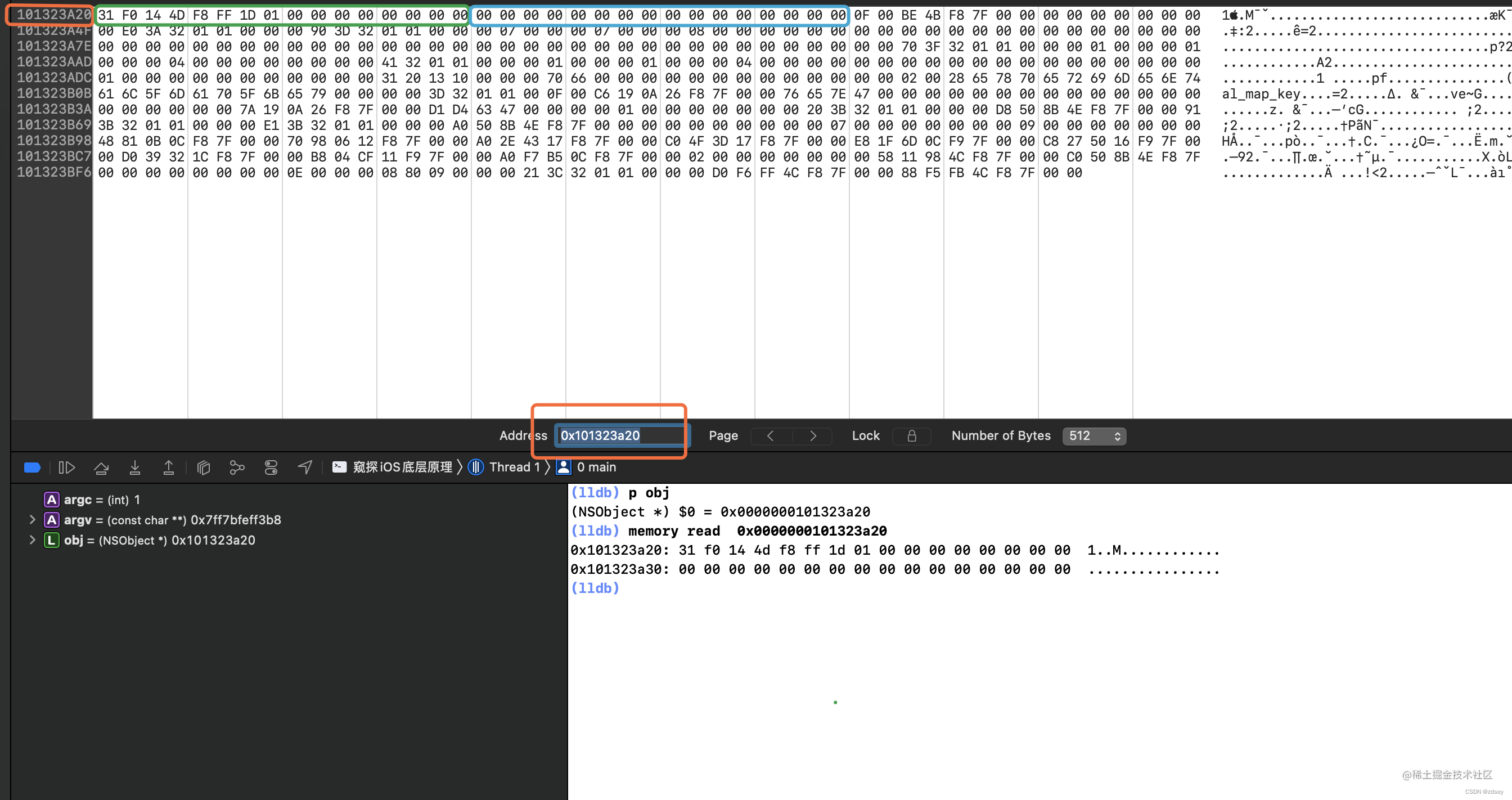The width and height of the screenshot is (1512, 800).
Task: Click Continue program execution icon
Action: [x=67, y=467]
